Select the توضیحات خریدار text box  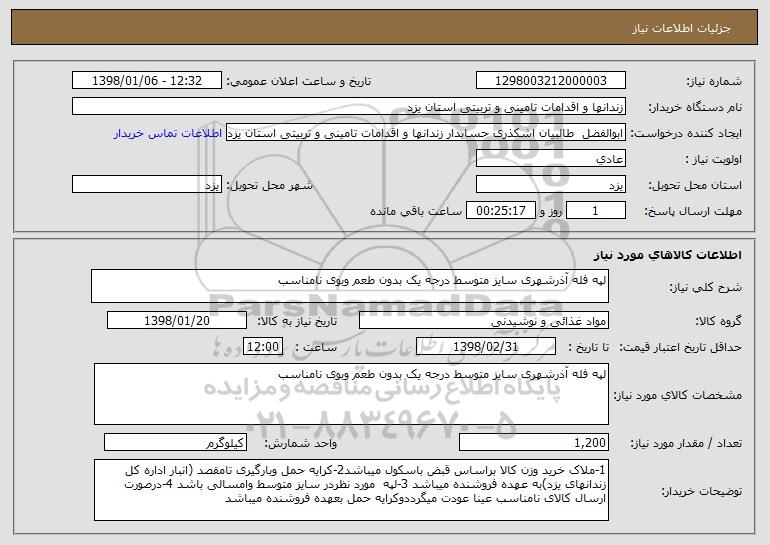pos(351,490)
